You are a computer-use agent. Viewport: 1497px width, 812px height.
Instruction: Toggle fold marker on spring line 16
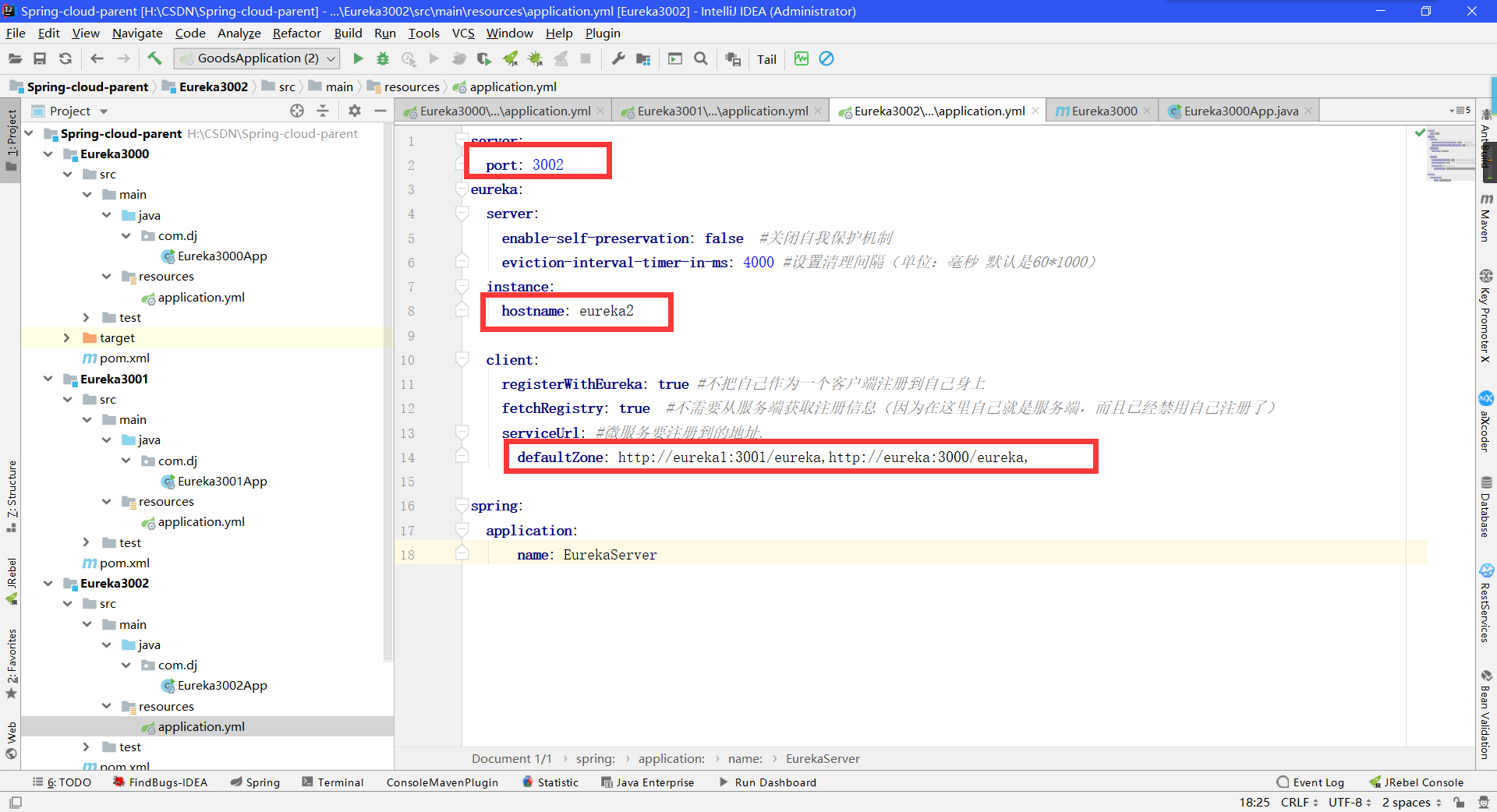pyautogui.click(x=462, y=506)
